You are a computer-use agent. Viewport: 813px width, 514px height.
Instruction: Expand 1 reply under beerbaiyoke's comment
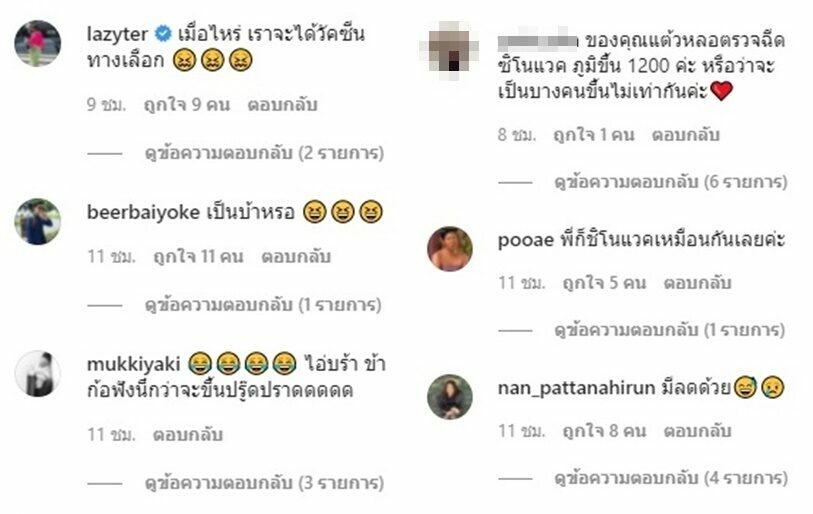point(263,305)
